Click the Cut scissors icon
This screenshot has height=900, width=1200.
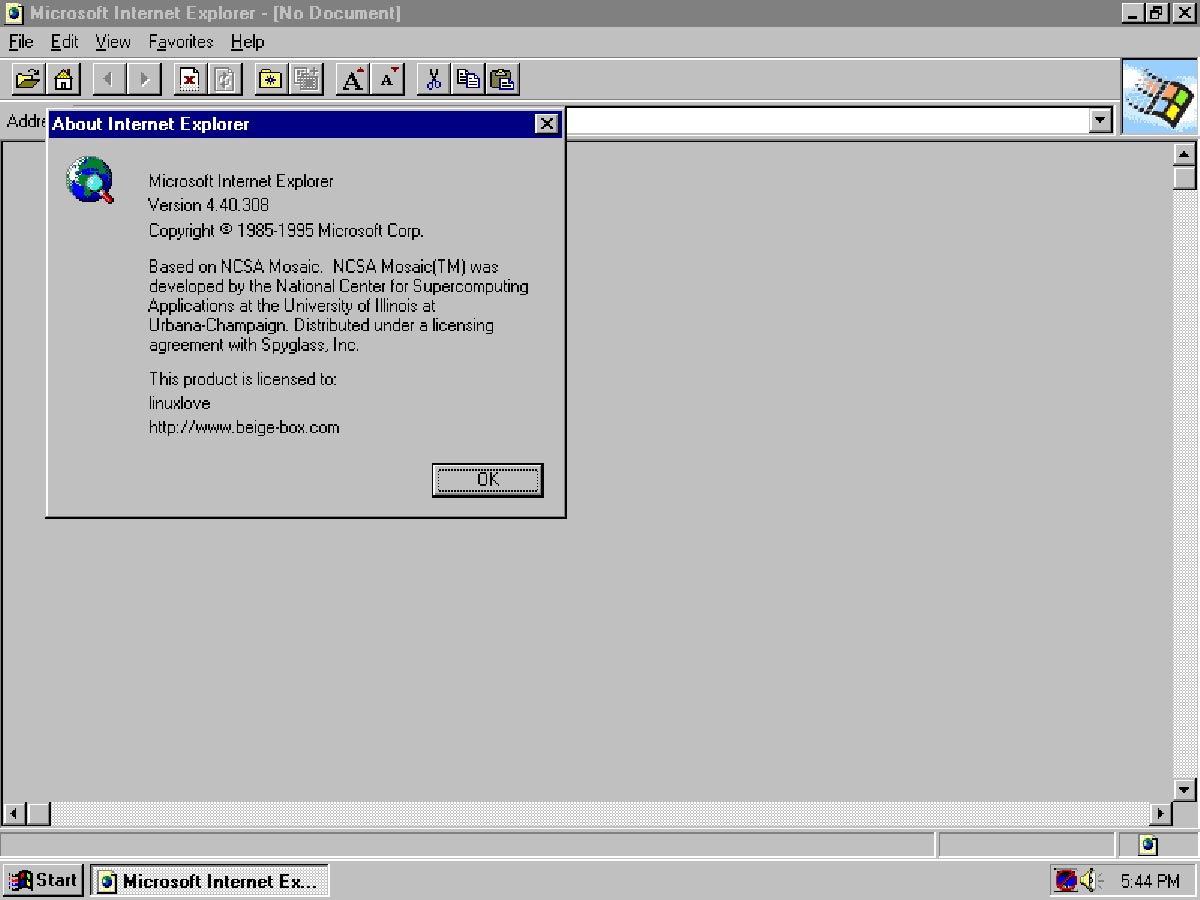tap(434, 79)
